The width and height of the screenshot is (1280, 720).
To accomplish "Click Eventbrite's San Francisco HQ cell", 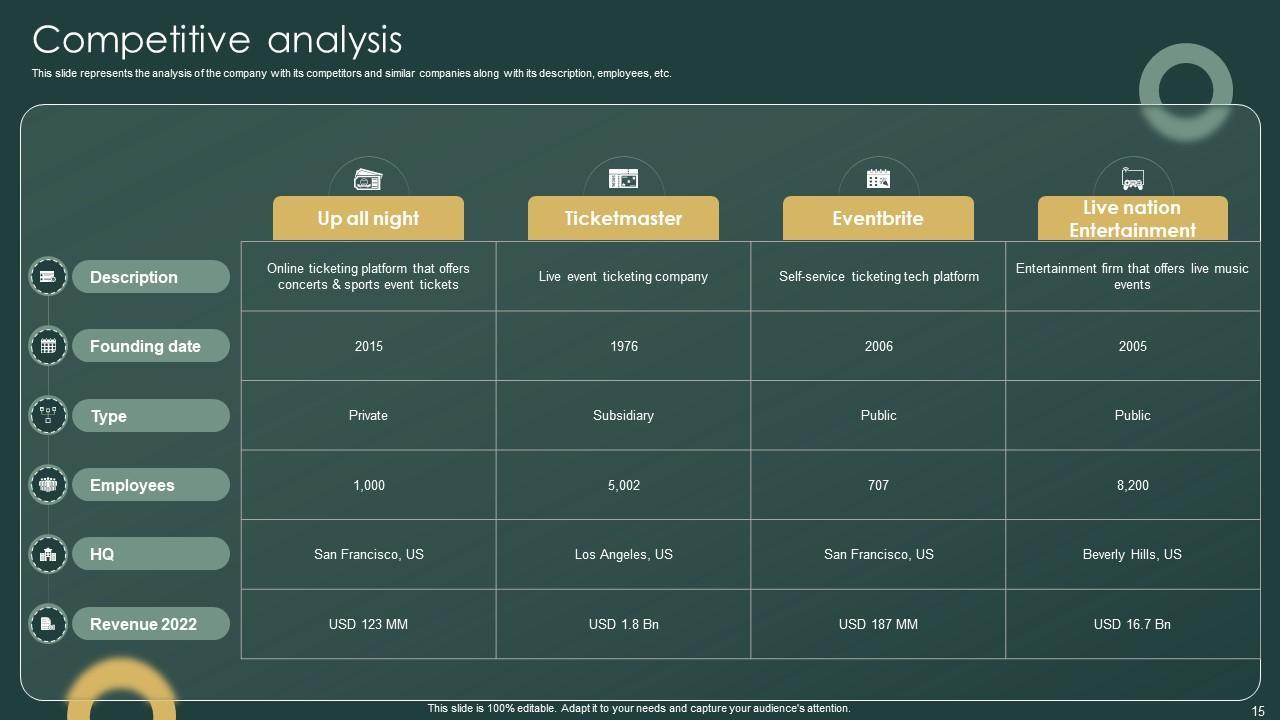I will point(878,554).
